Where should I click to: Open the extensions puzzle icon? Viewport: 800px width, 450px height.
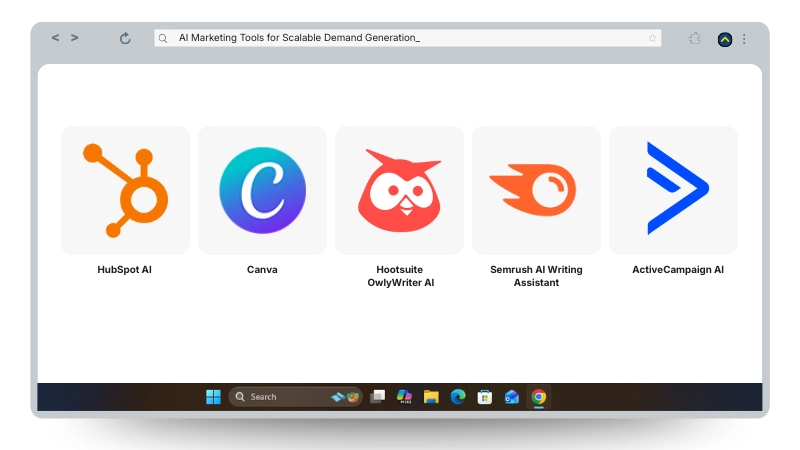coord(694,38)
